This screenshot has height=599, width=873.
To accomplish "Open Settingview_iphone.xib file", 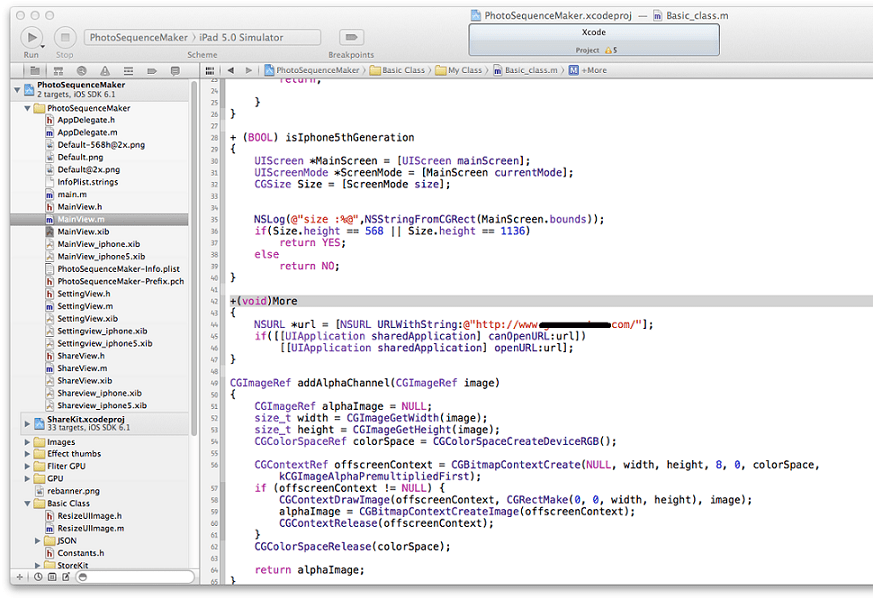I will pyautogui.click(x=102, y=331).
